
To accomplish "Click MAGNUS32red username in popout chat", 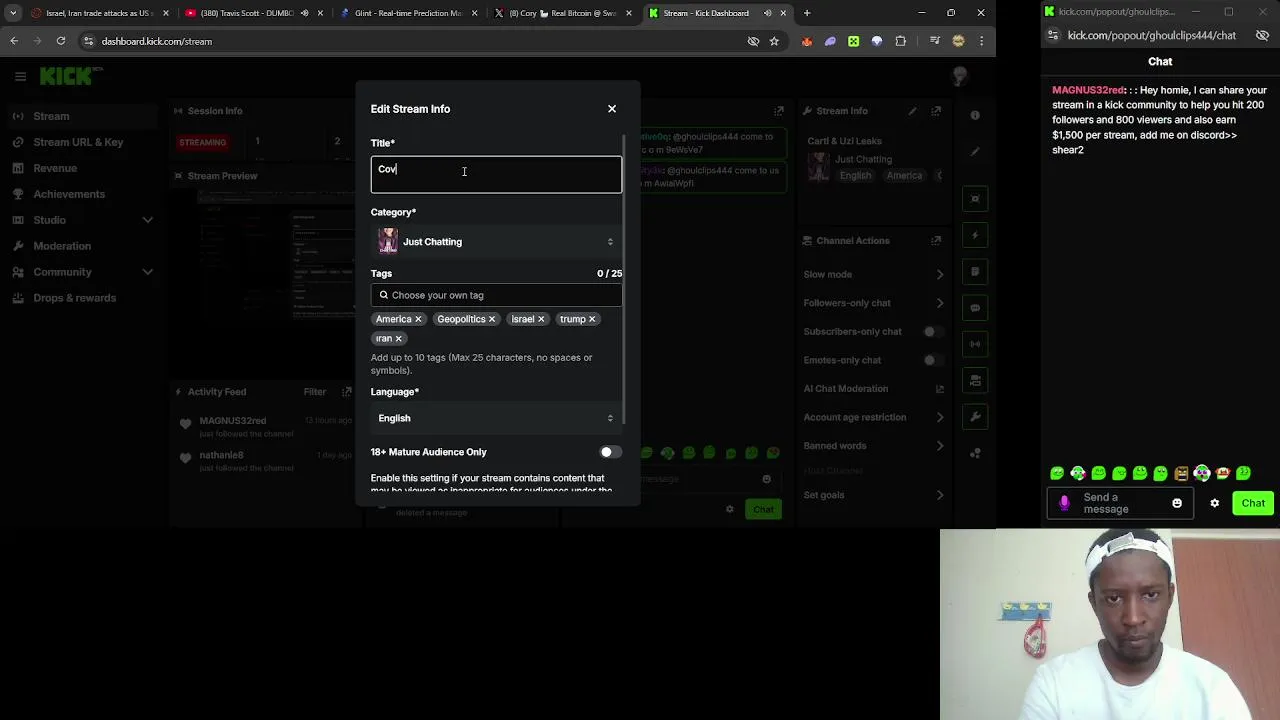I will 1088,90.
